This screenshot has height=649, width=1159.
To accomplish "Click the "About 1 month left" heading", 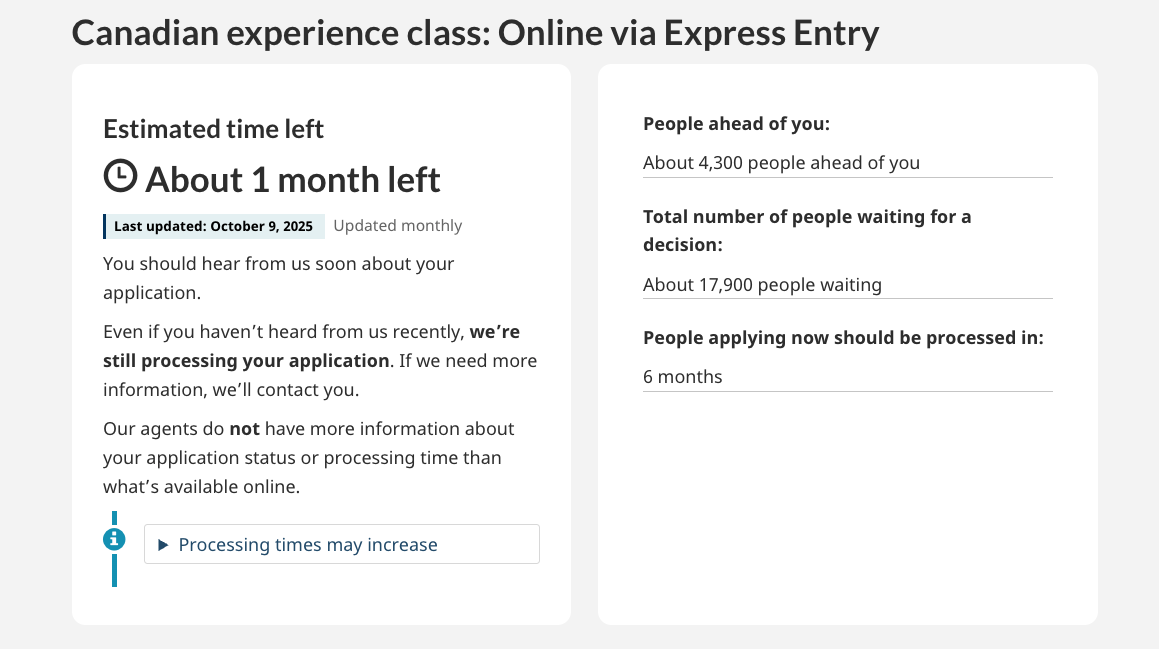I will (293, 180).
